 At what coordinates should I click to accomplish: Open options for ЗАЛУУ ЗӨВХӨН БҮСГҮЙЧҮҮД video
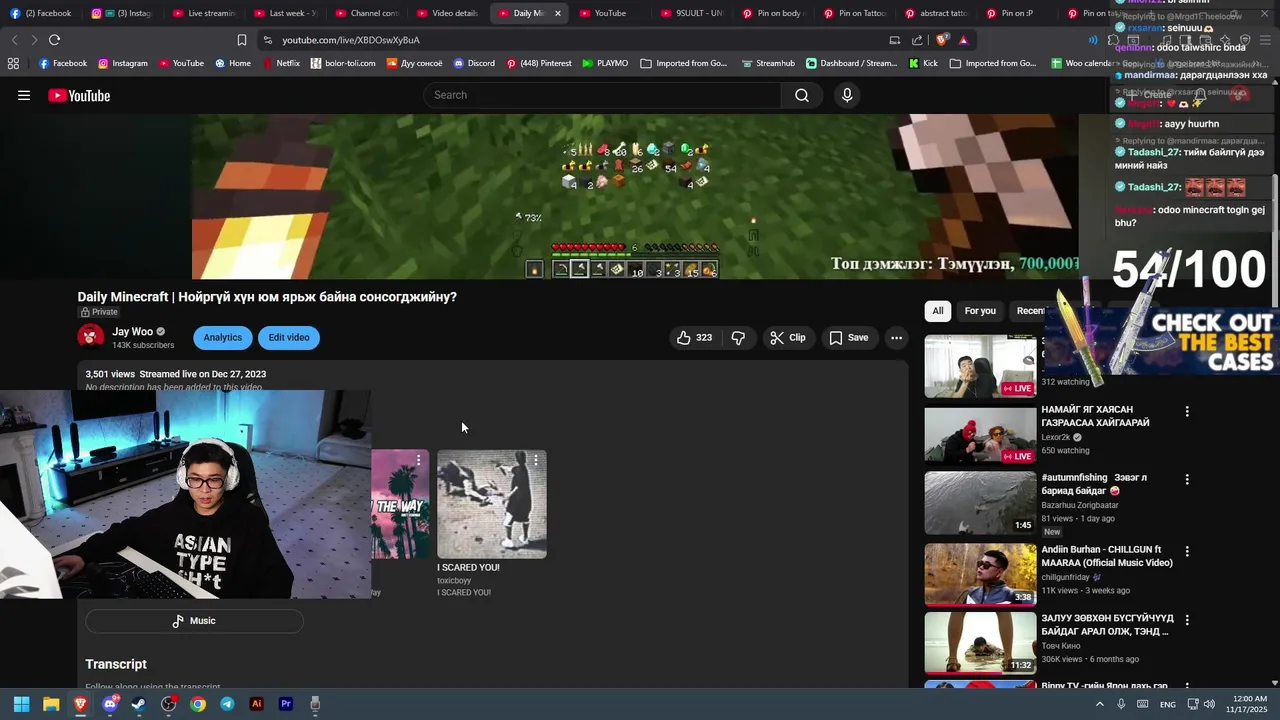pyautogui.click(x=1187, y=620)
